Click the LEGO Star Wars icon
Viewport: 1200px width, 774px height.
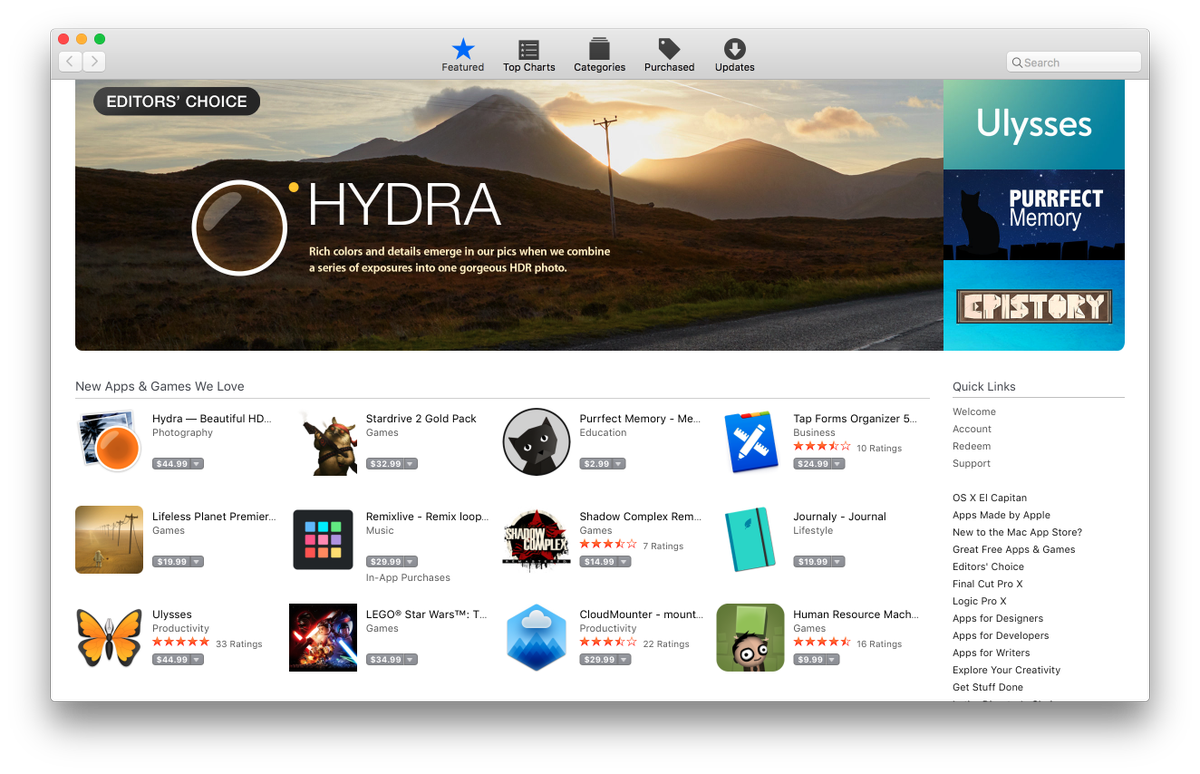click(323, 637)
